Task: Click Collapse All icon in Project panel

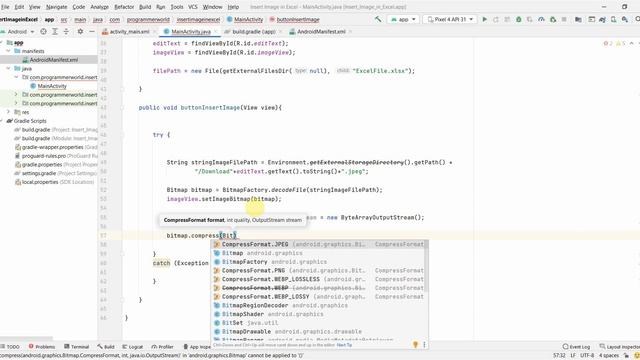Action: [x=66, y=31]
